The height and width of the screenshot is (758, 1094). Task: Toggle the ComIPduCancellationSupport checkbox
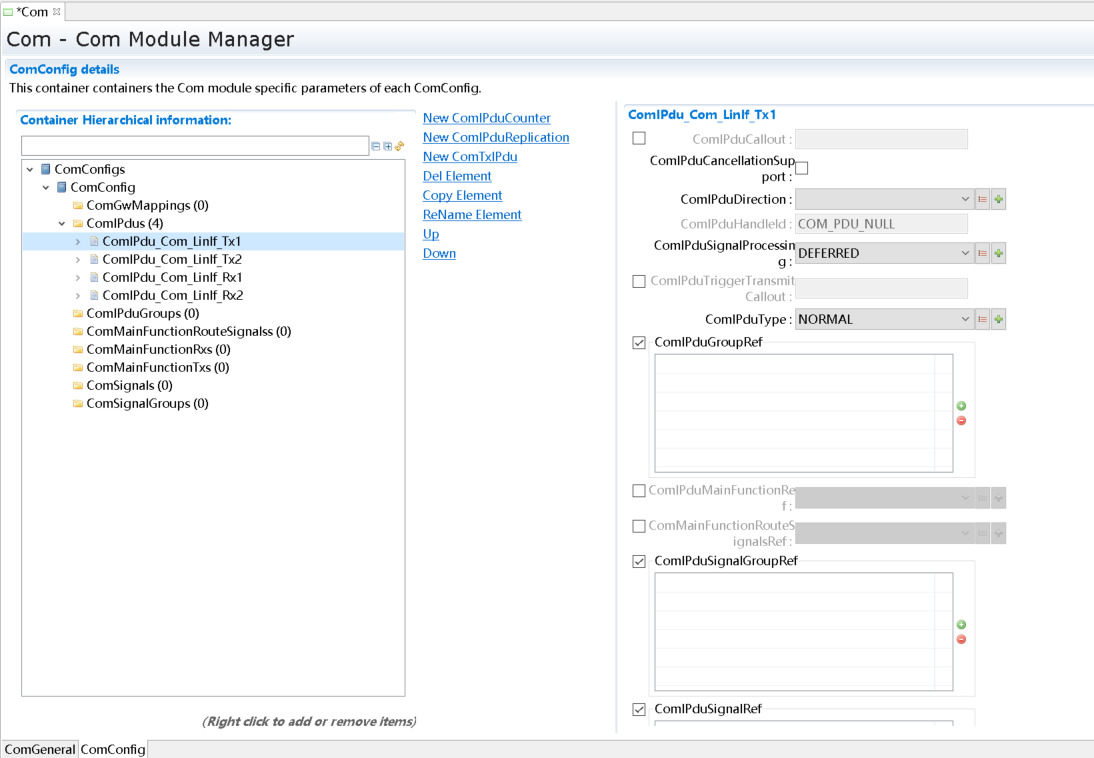(x=802, y=168)
